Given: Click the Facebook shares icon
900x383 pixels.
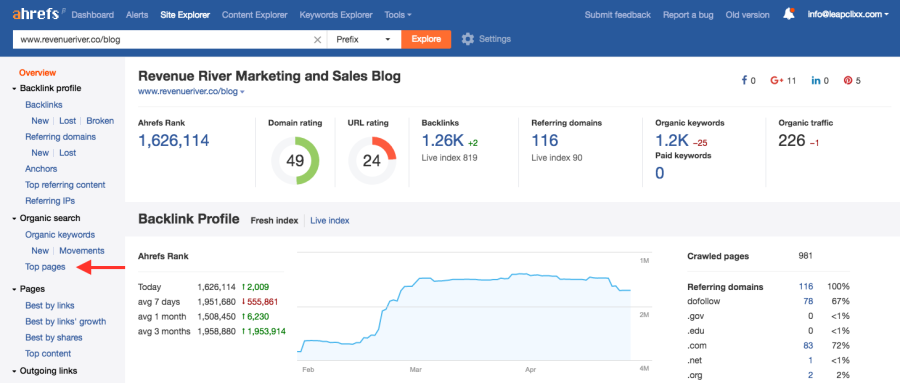Looking at the screenshot, I should 744,81.
